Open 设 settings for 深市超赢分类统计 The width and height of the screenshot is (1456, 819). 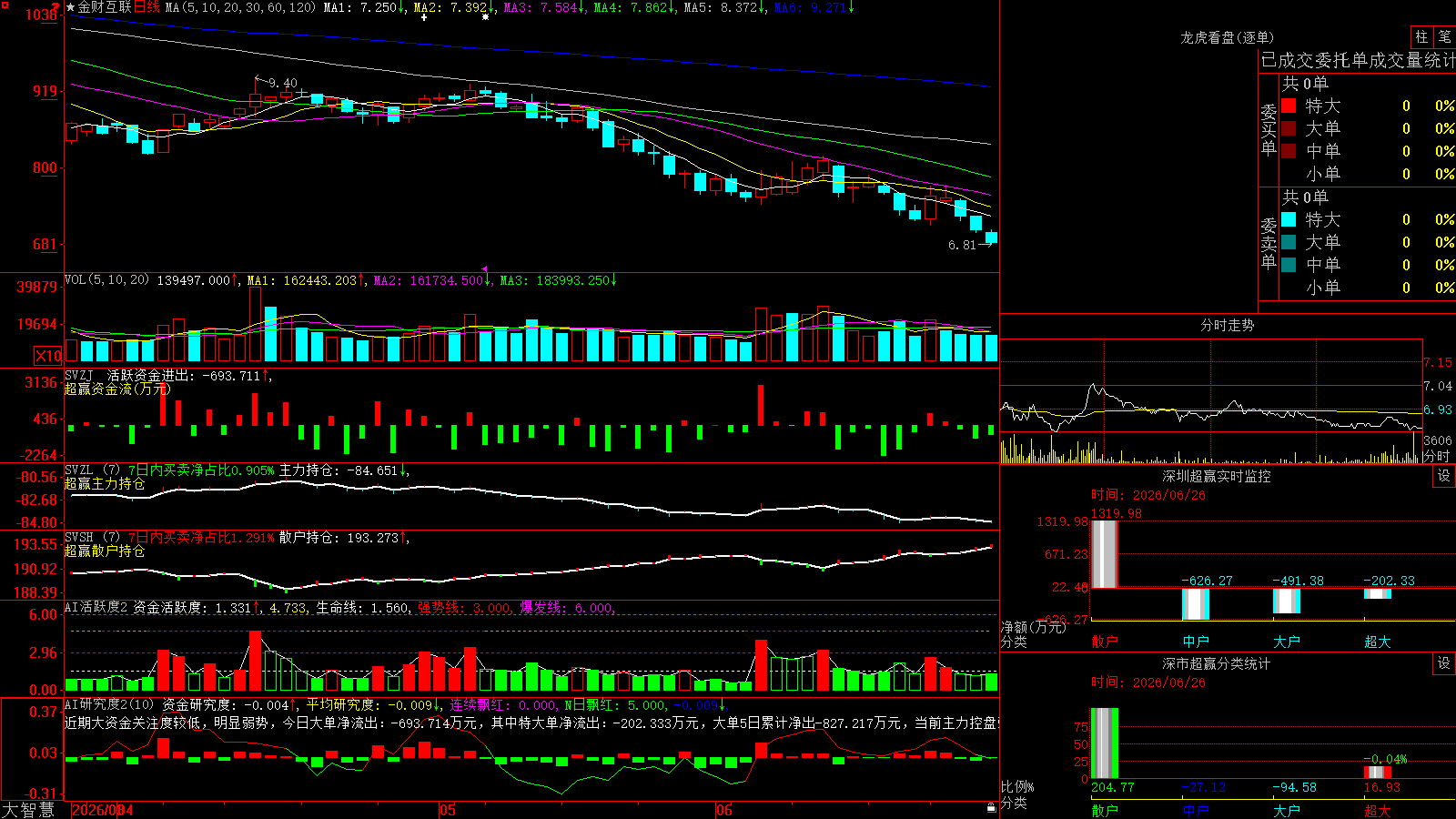point(1444,663)
